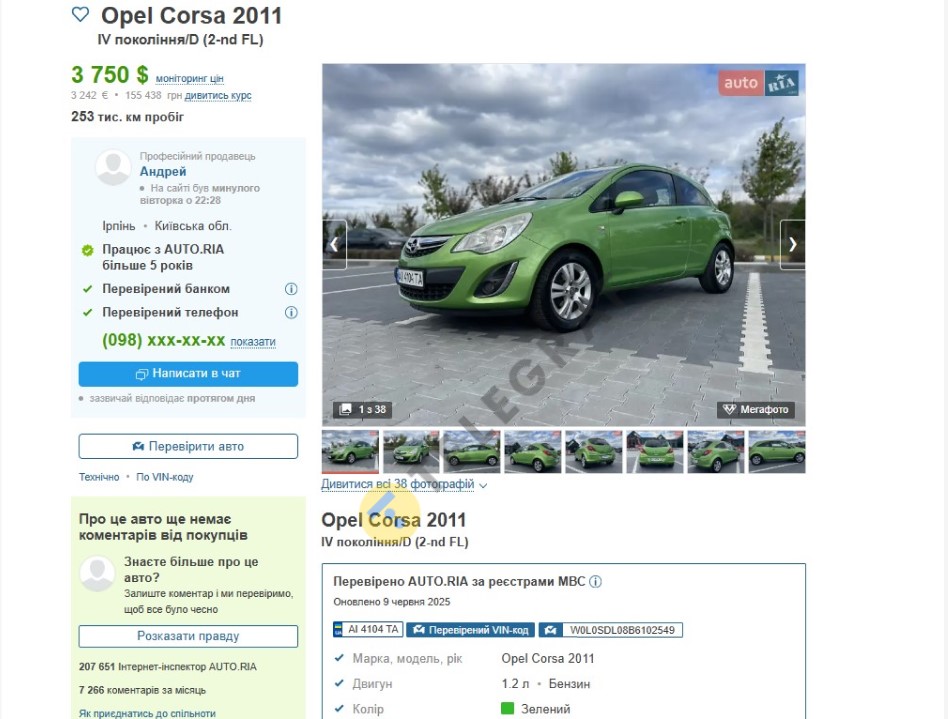Show the hidden phone number via показати
The width and height of the screenshot is (948, 719).
tap(253, 342)
